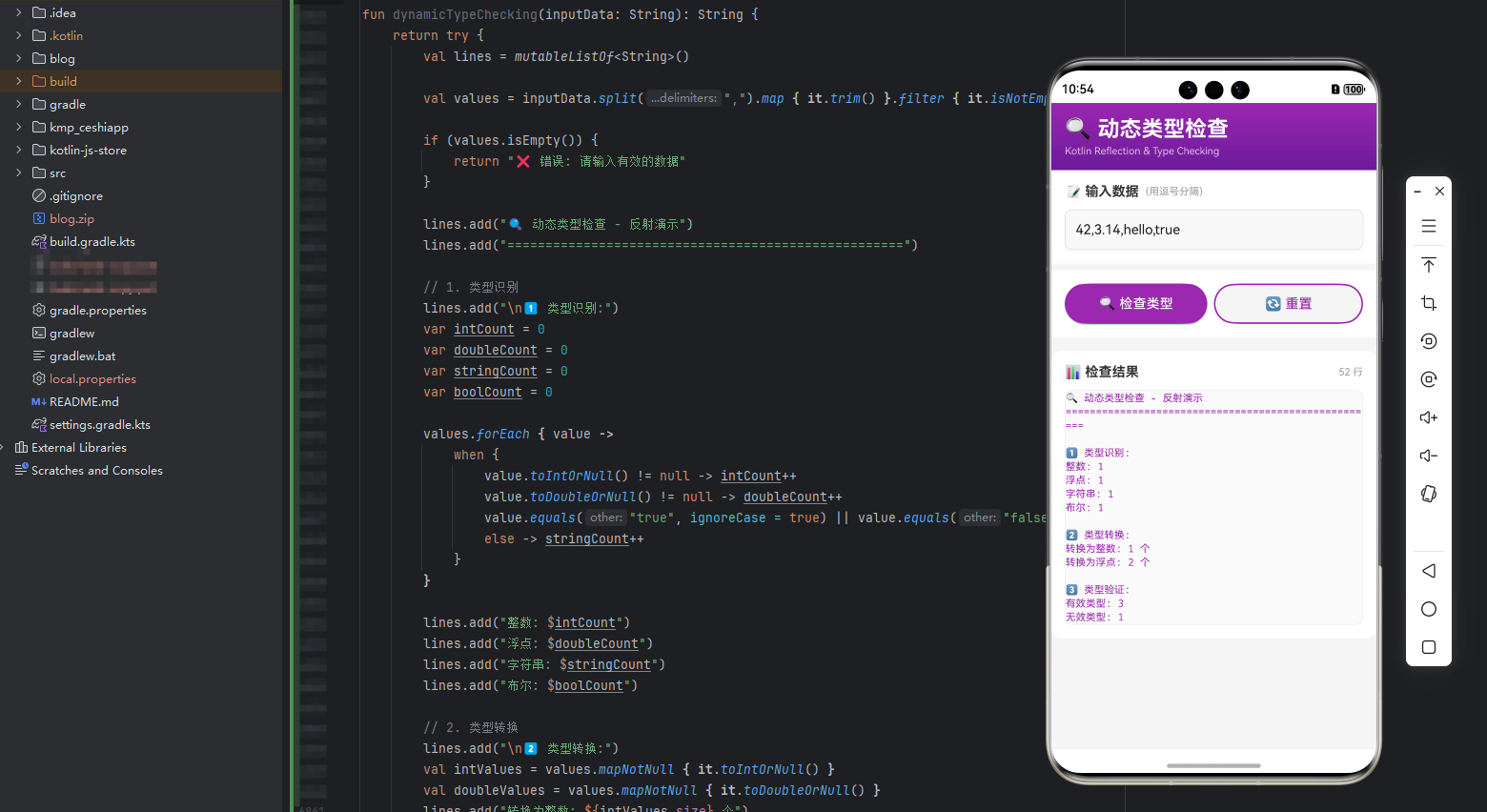Tap the emulator Home circle button
The image size is (1487, 812).
click(1428, 609)
